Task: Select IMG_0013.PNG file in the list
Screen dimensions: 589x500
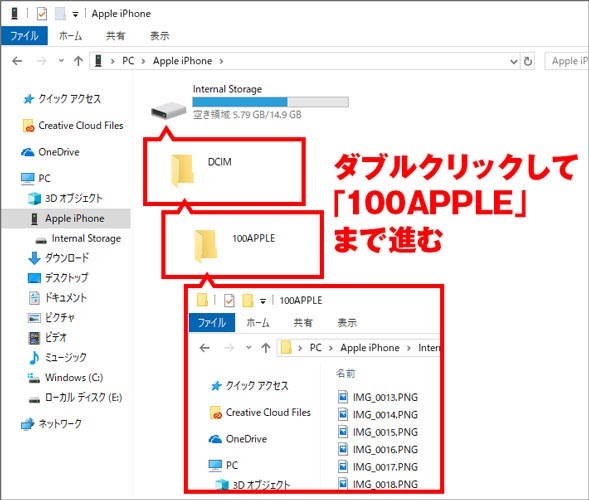Action: coord(378,397)
